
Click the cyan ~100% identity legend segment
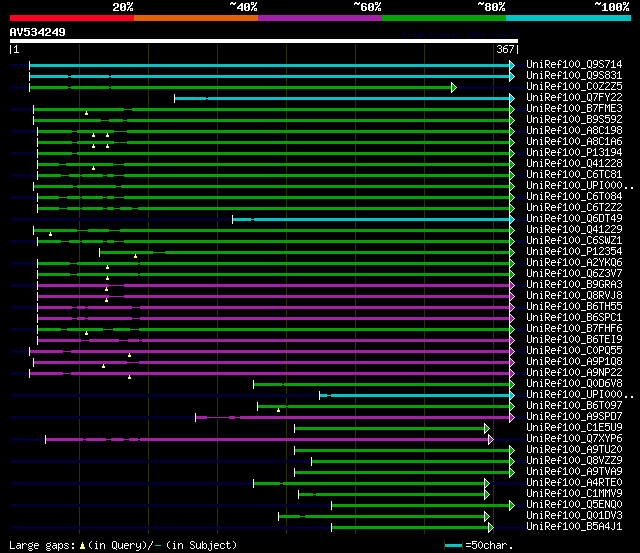pos(569,18)
